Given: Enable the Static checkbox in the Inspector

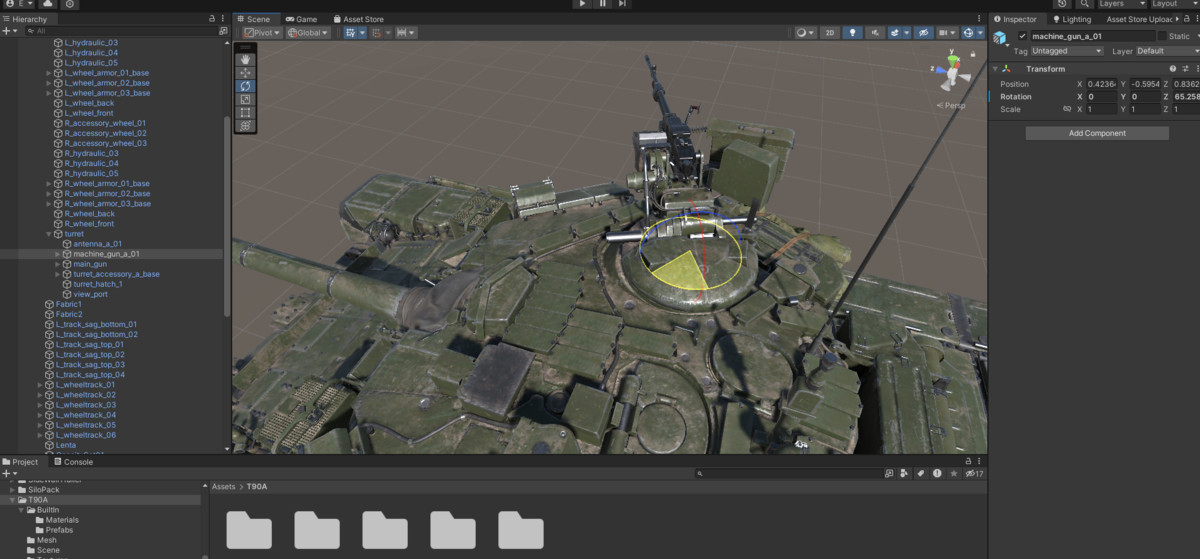Looking at the screenshot, I should point(1161,36).
